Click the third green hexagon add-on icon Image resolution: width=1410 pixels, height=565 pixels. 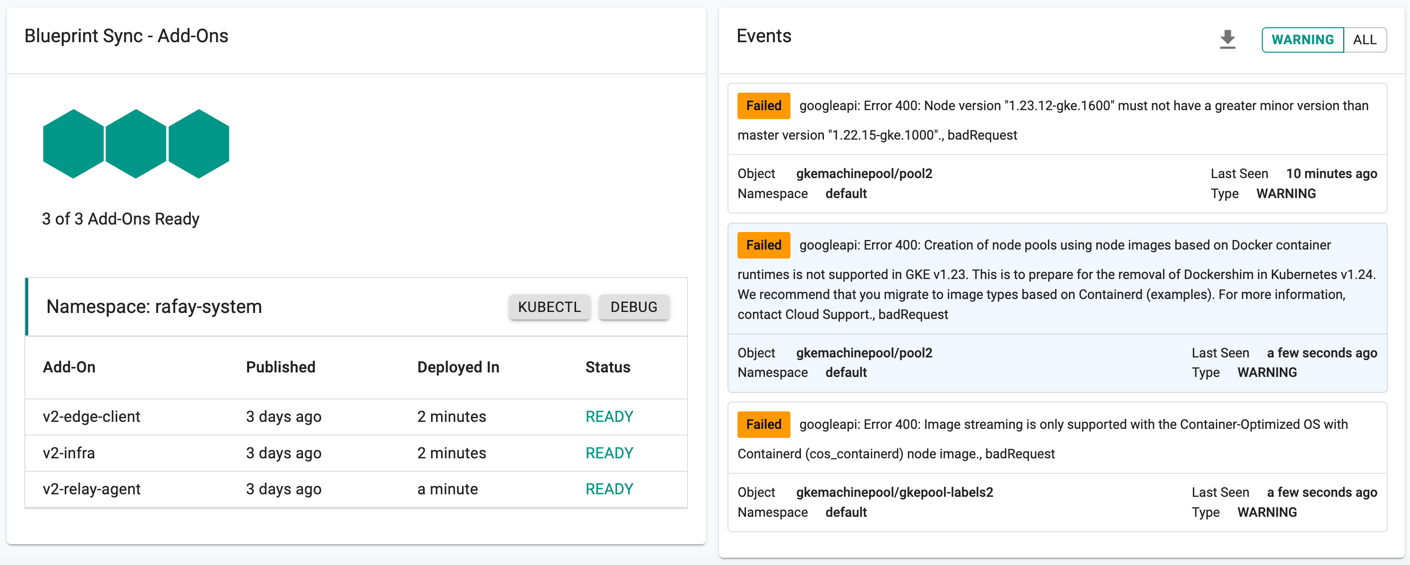coord(199,144)
